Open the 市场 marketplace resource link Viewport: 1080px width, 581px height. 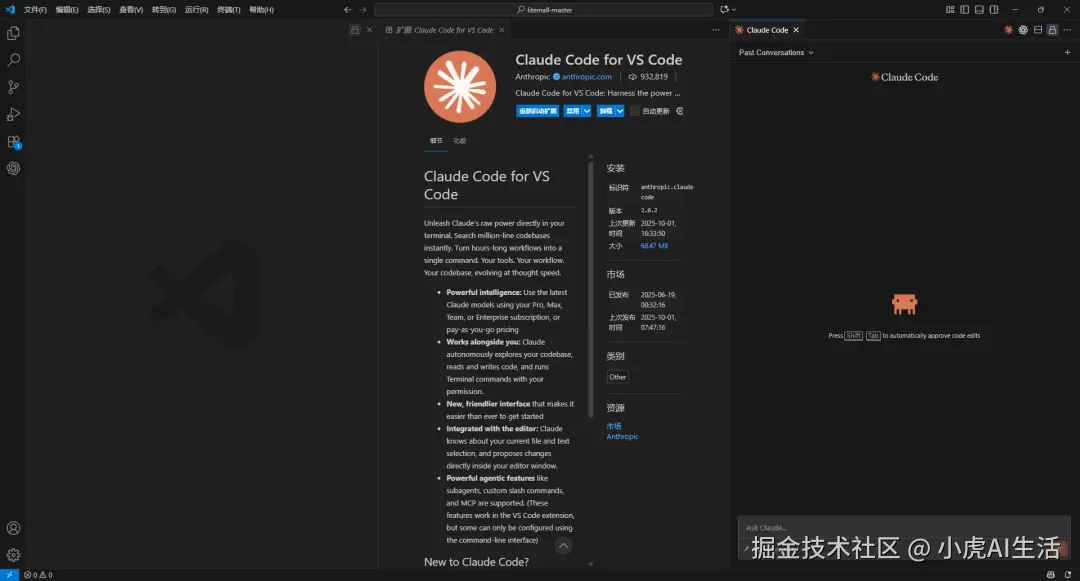coord(614,426)
